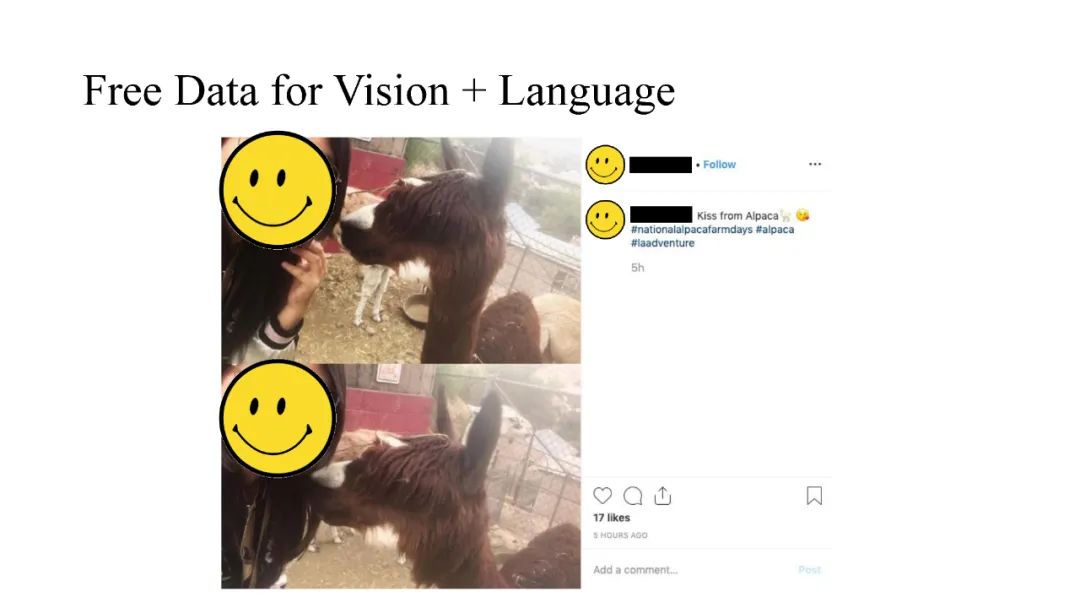This screenshot has height=608, width=1080.
Task: Click the redacted username before the caption
Action: 661,214
